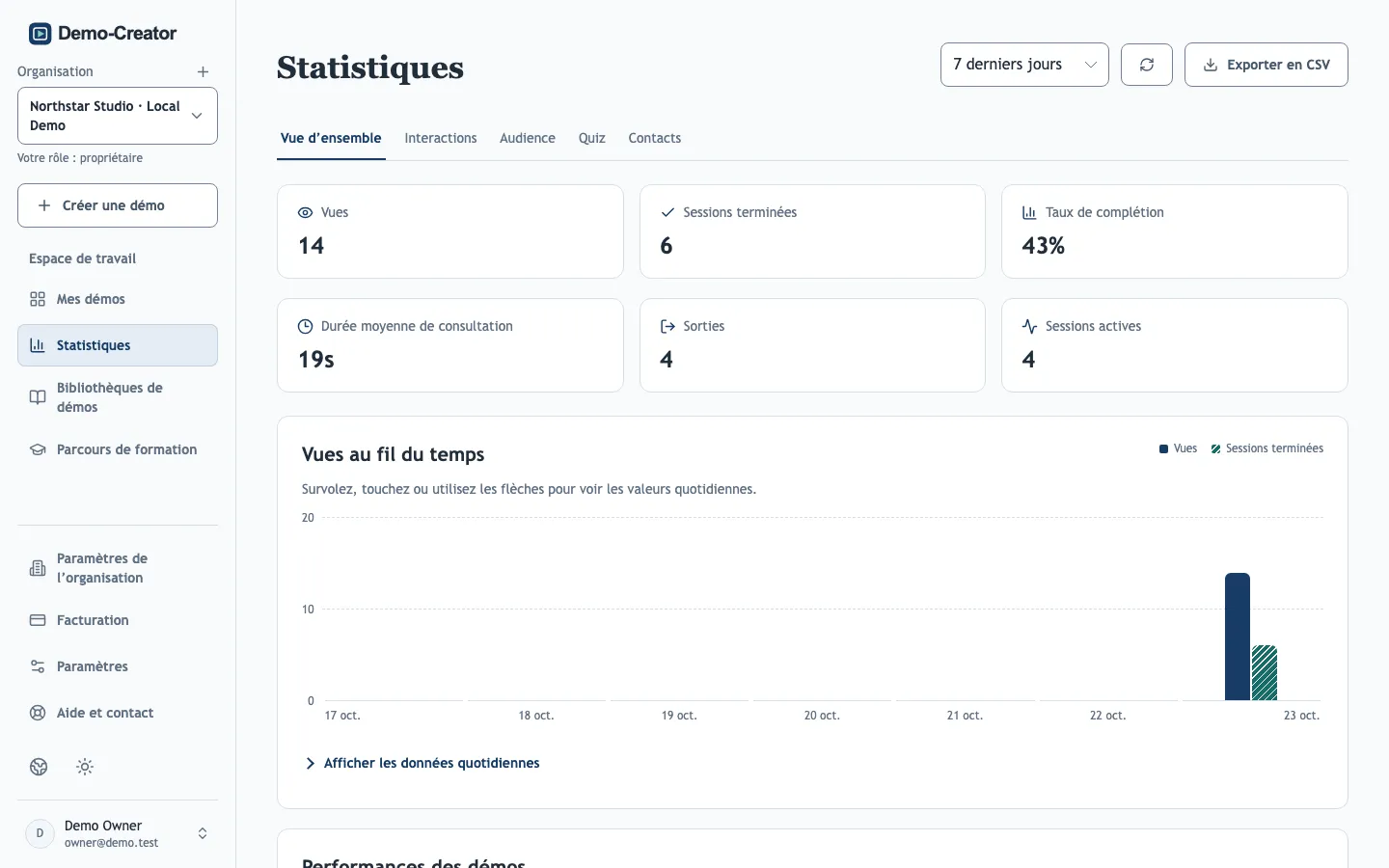Click the globe language icon in the sidebar
This screenshot has width=1389, height=868.
[x=39, y=767]
